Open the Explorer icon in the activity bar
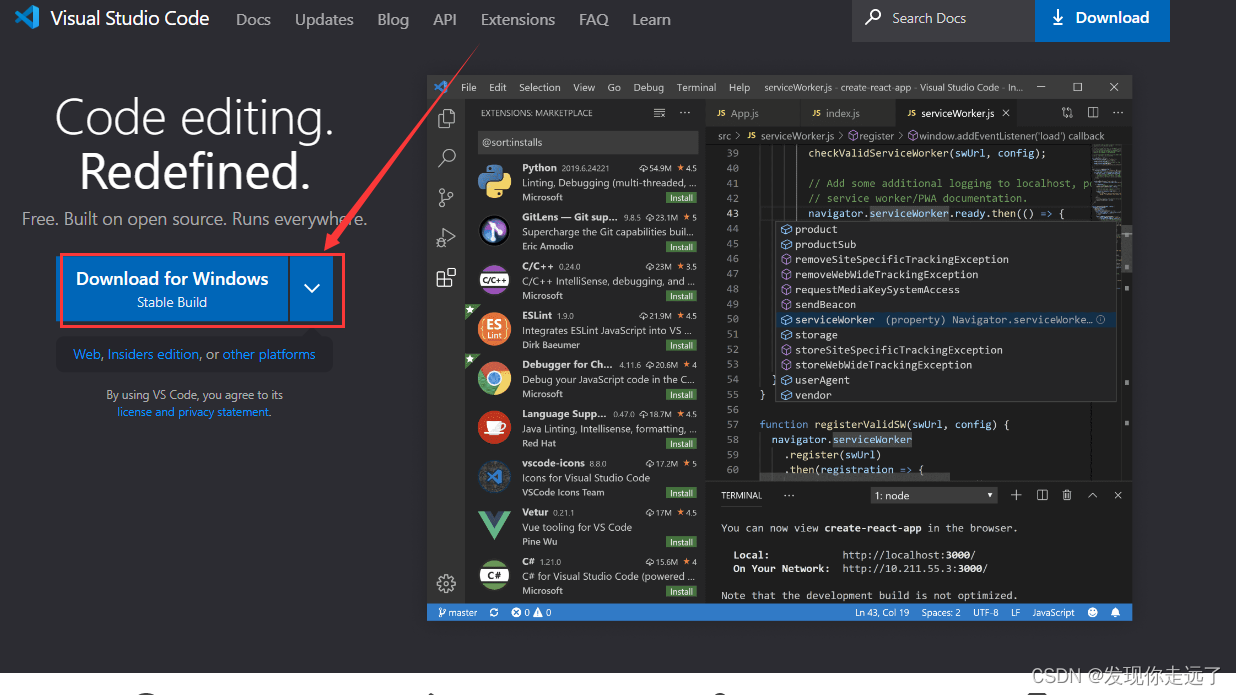The height and width of the screenshot is (695, 1236). (447, 119)
